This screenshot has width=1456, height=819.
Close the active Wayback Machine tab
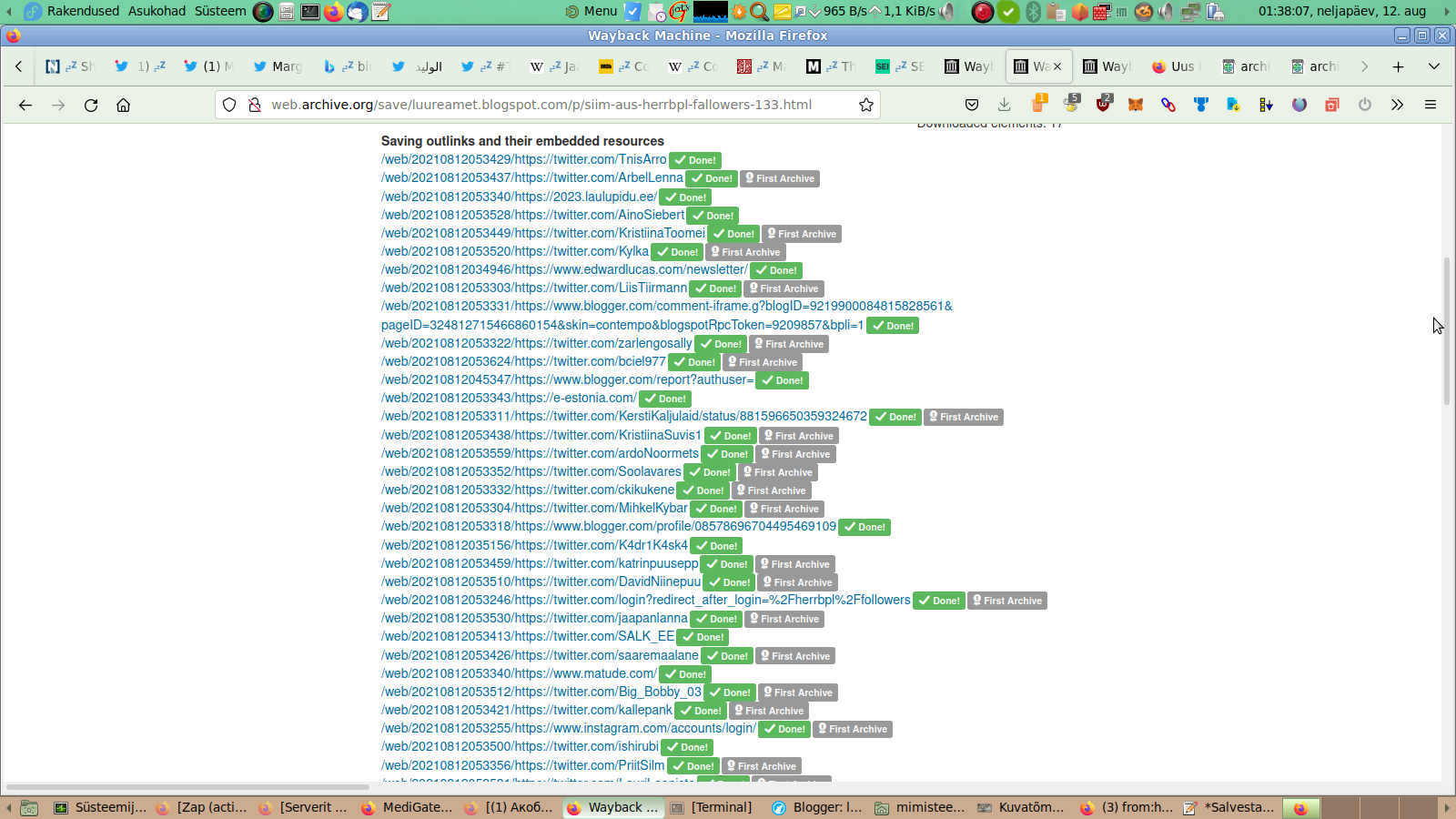click(x=1057, y=66)
